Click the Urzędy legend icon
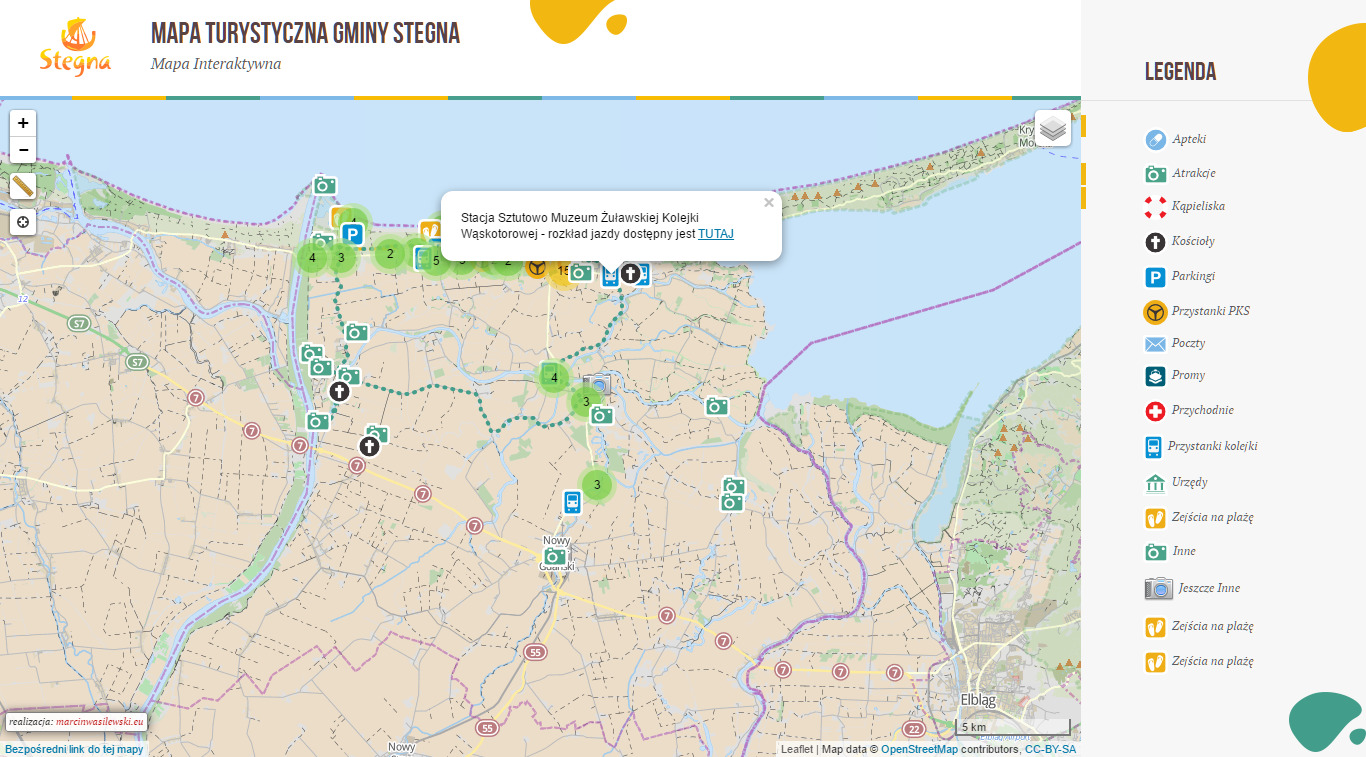This screenshot has width=1366, height=757. point(1155,483)
